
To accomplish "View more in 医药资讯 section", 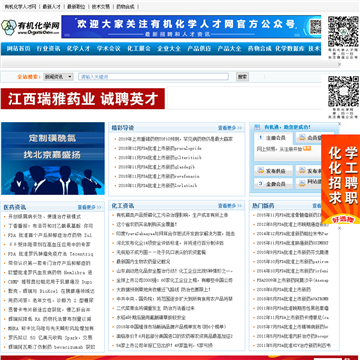I will tap(89, 207).
